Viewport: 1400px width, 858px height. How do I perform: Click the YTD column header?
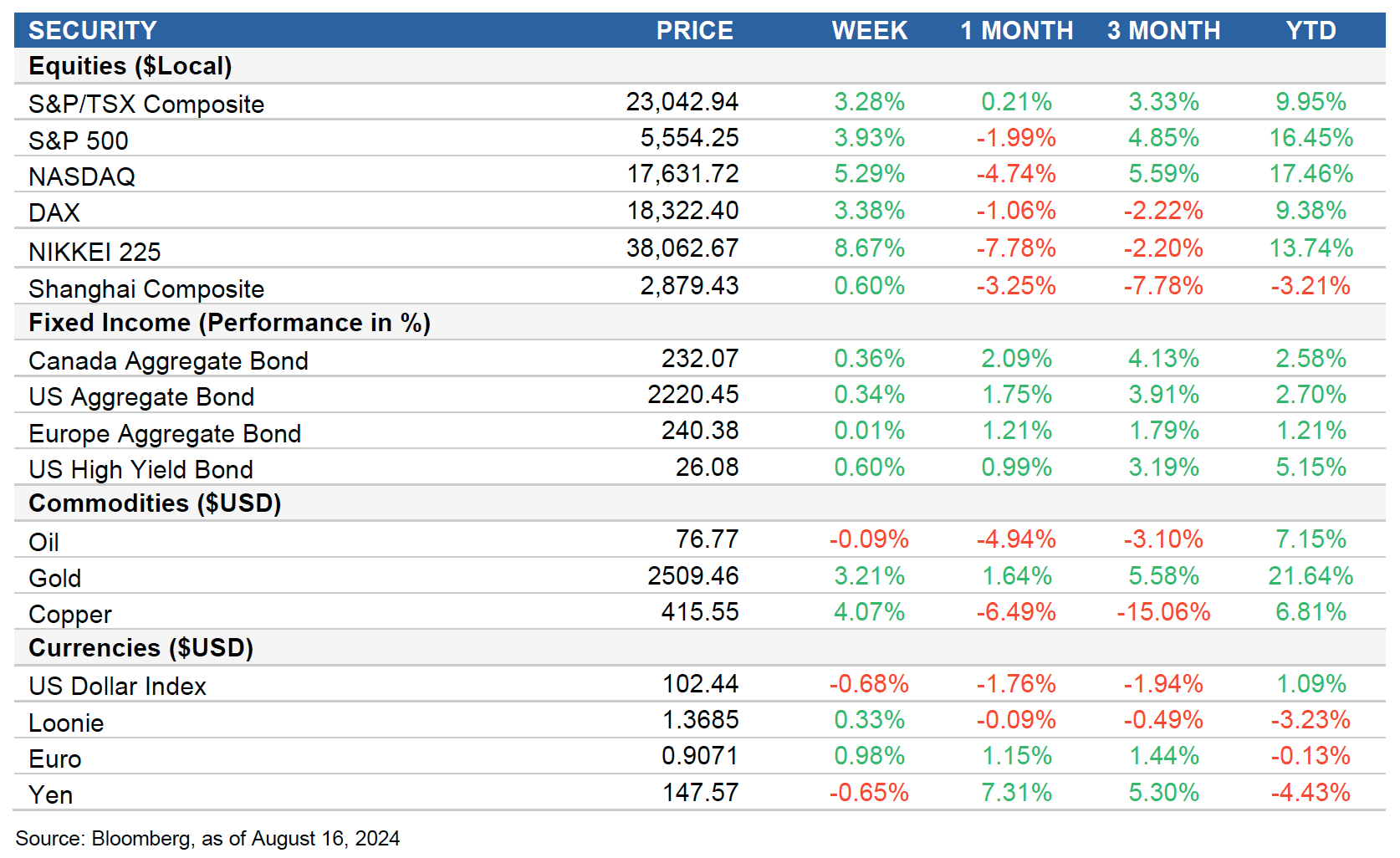1311,31
